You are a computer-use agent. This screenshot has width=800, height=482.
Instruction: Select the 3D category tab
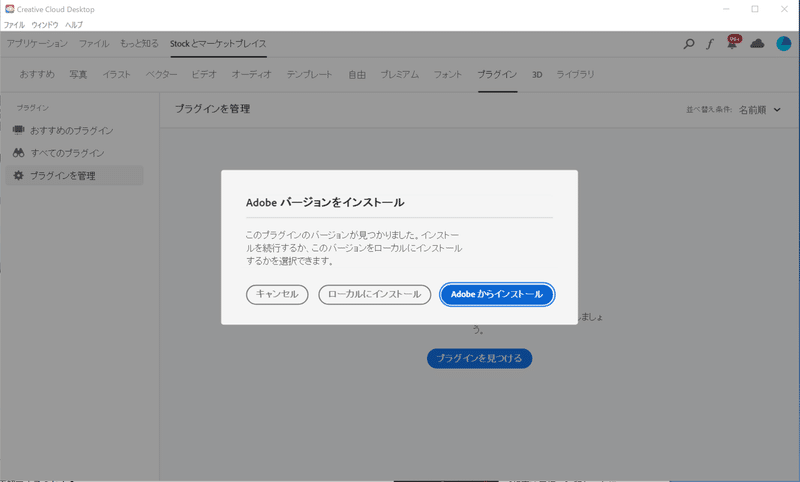pos(537,74)
